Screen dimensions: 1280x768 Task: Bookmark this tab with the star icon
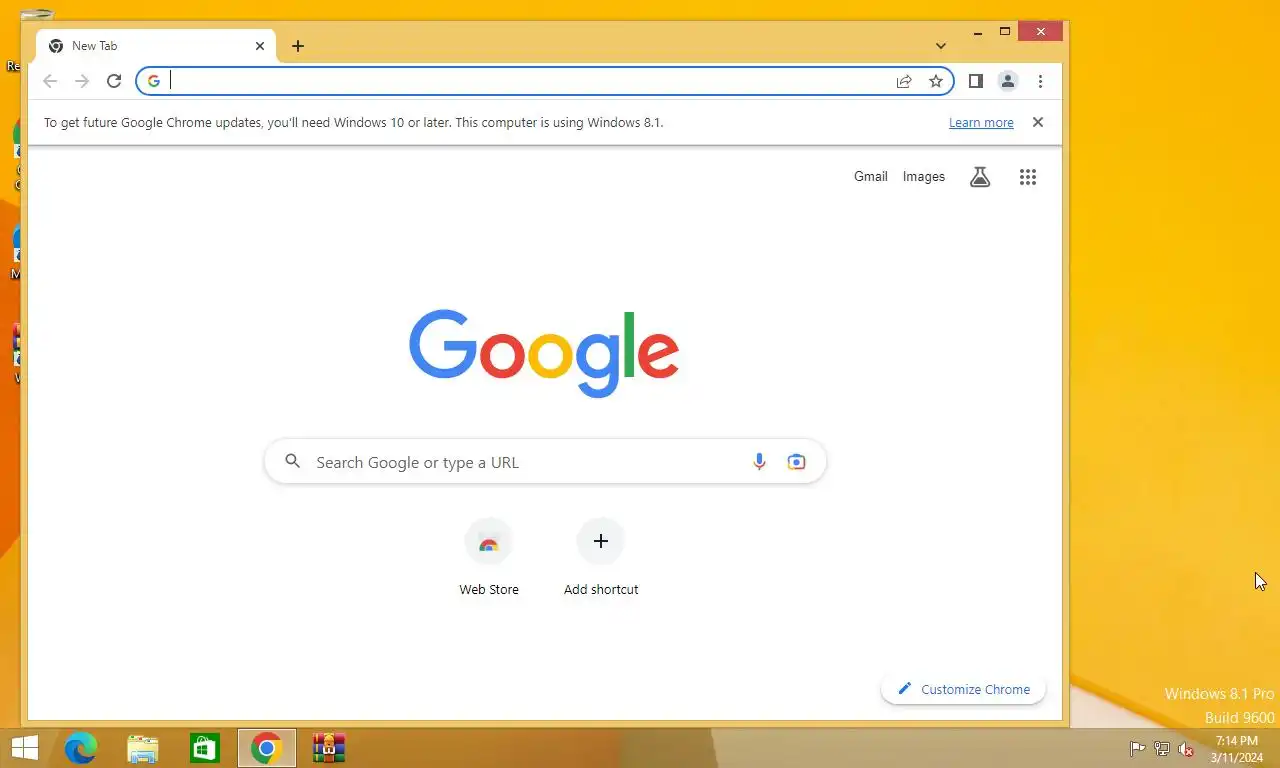coord(936,81)
